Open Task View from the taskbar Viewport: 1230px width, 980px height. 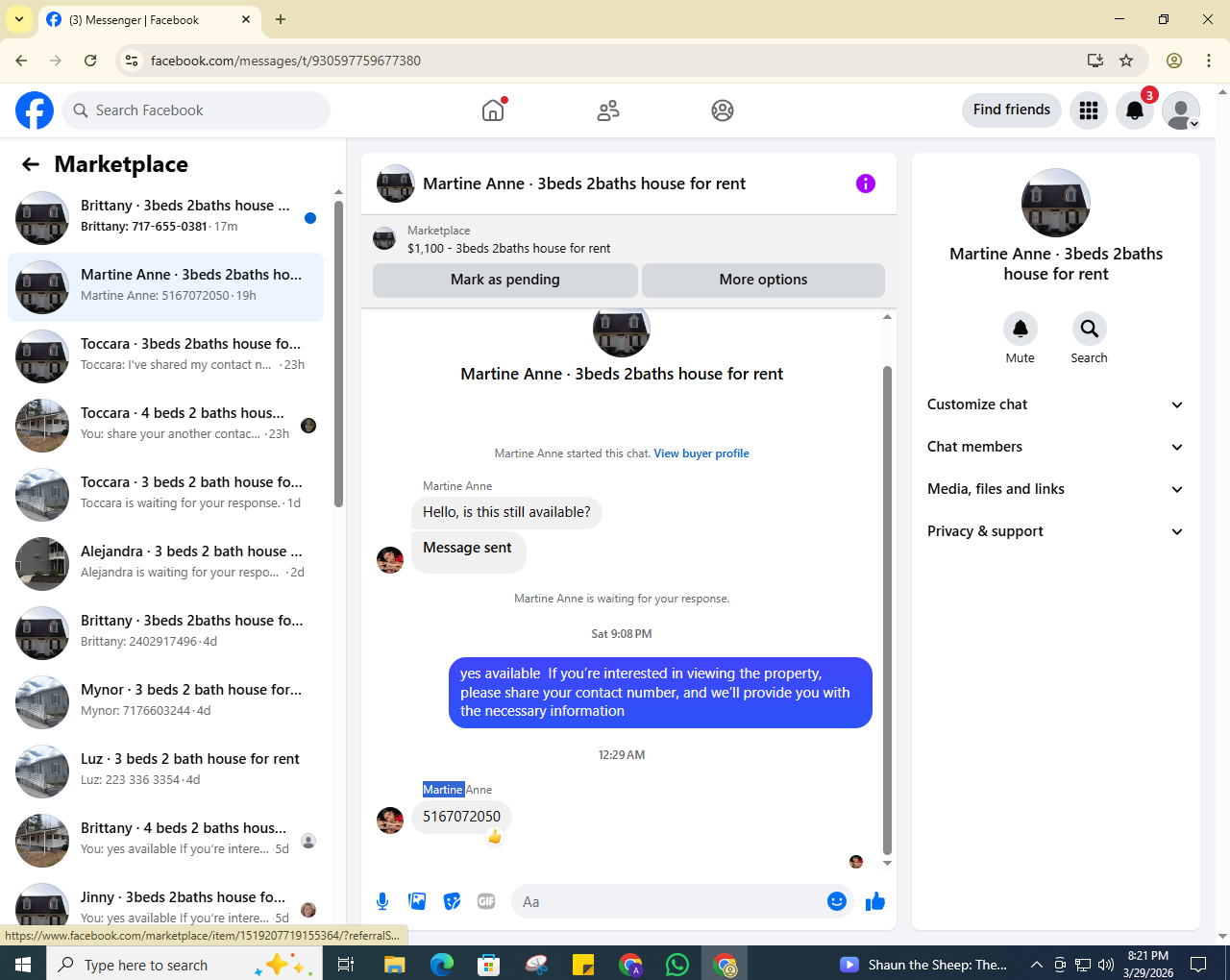[346, 965]
